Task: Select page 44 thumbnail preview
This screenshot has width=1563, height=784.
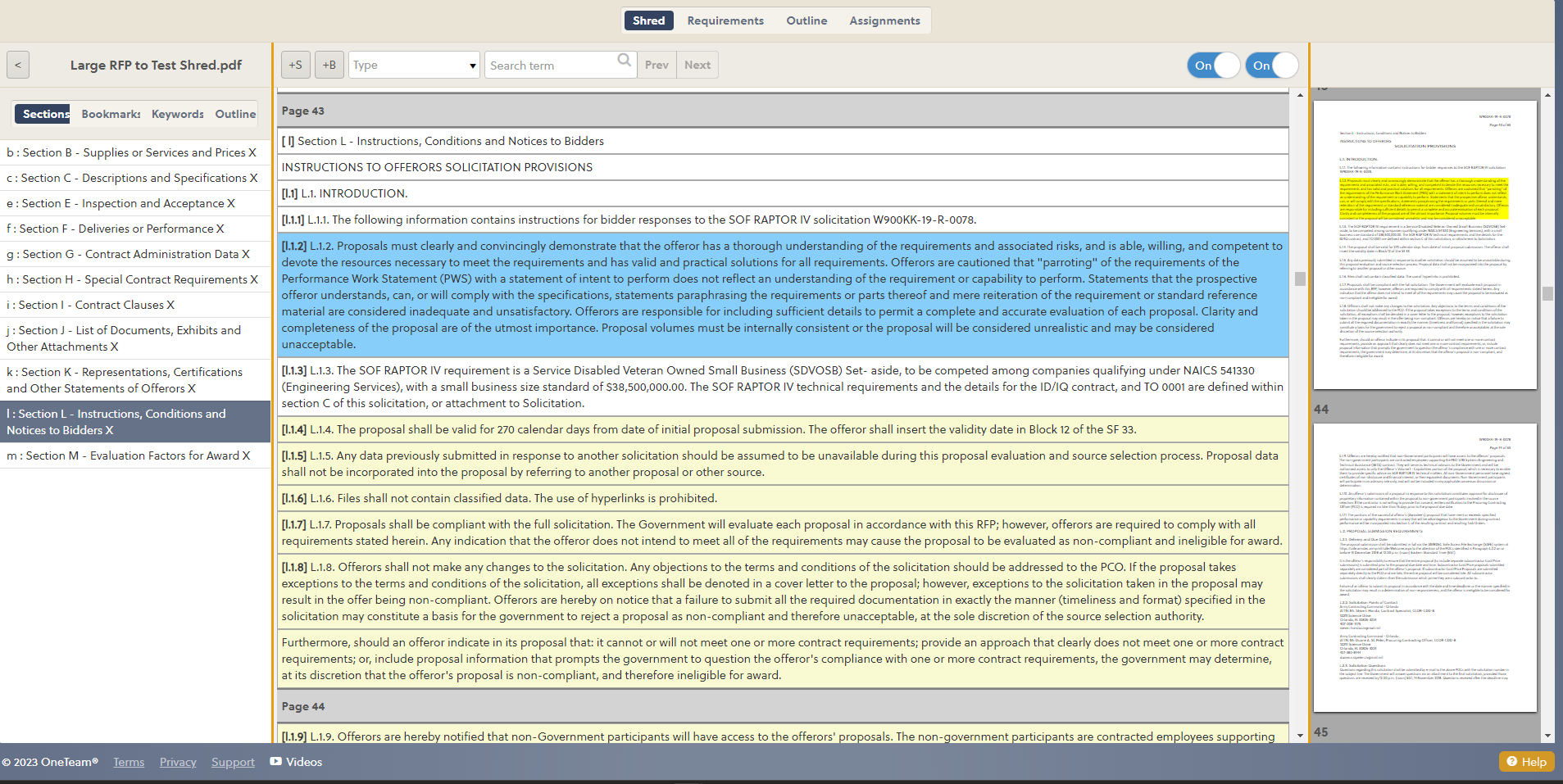Action: pos(1424,567)
